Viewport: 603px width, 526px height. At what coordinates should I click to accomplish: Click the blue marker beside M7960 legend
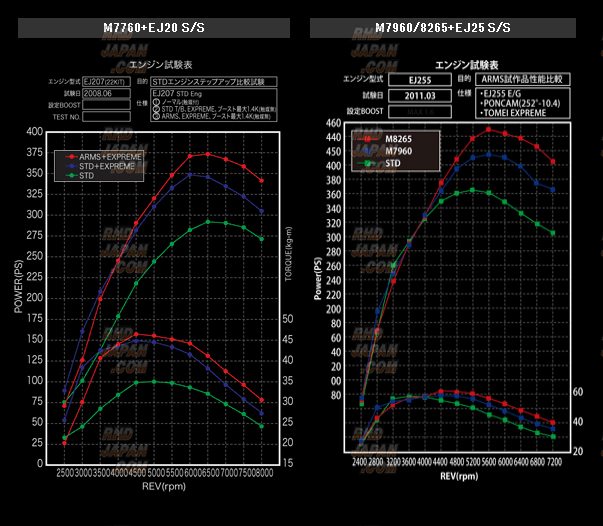(x=368, y=151)
